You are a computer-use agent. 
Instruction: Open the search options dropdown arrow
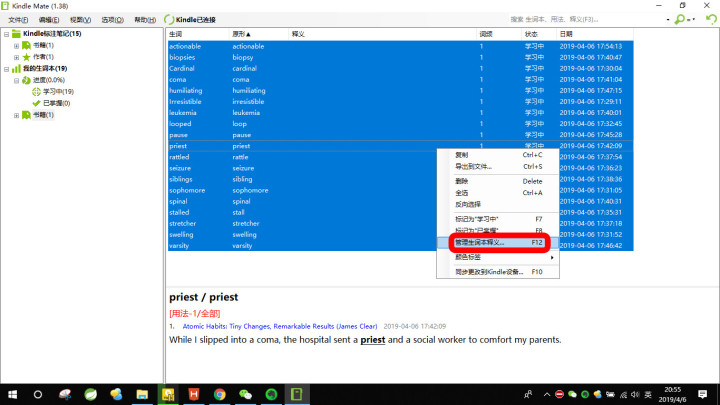click(x=693, y=19)
